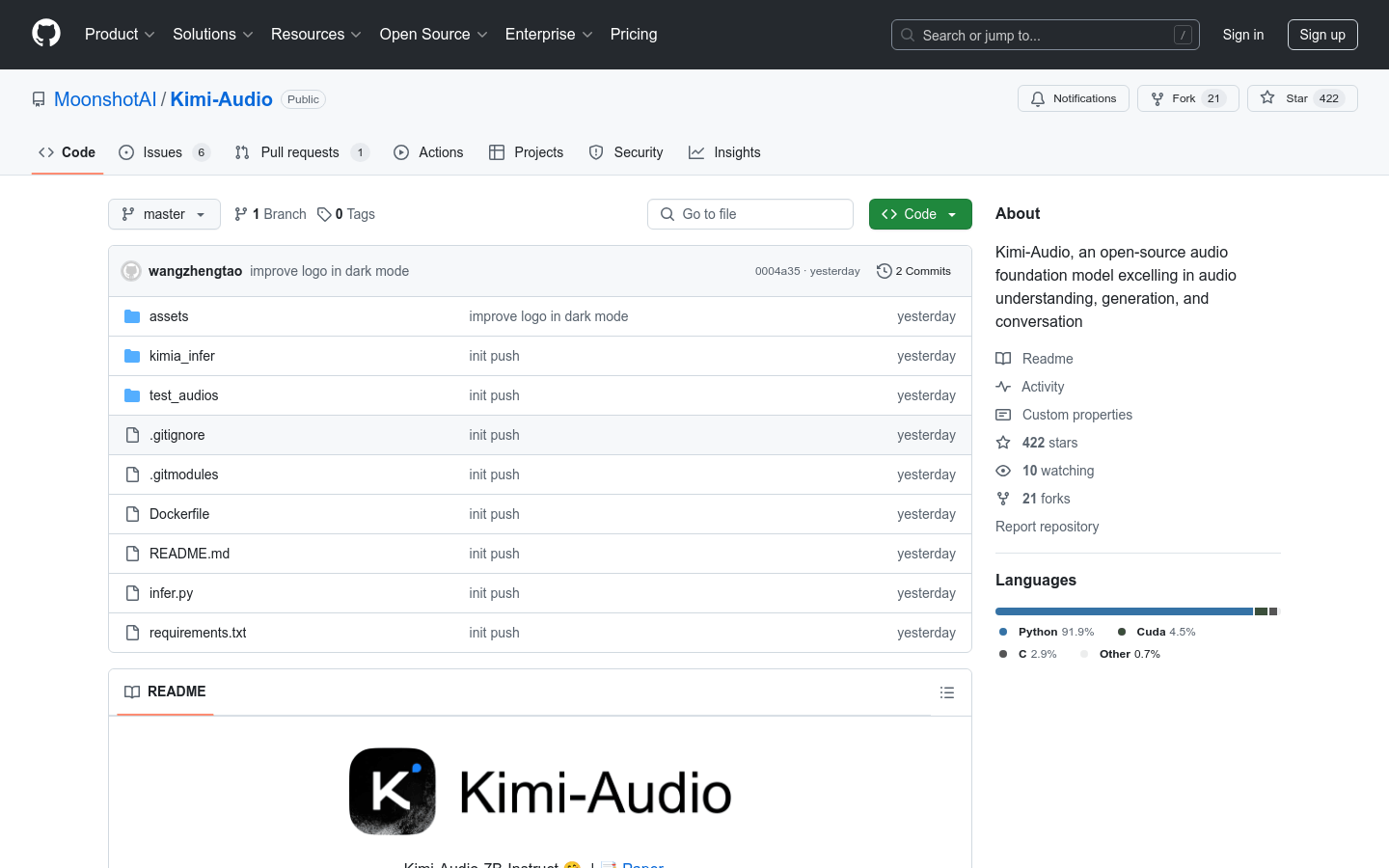Click the README.md file icon
The height and width of the screenshot is (868, 1389).
tap(132, 554)
